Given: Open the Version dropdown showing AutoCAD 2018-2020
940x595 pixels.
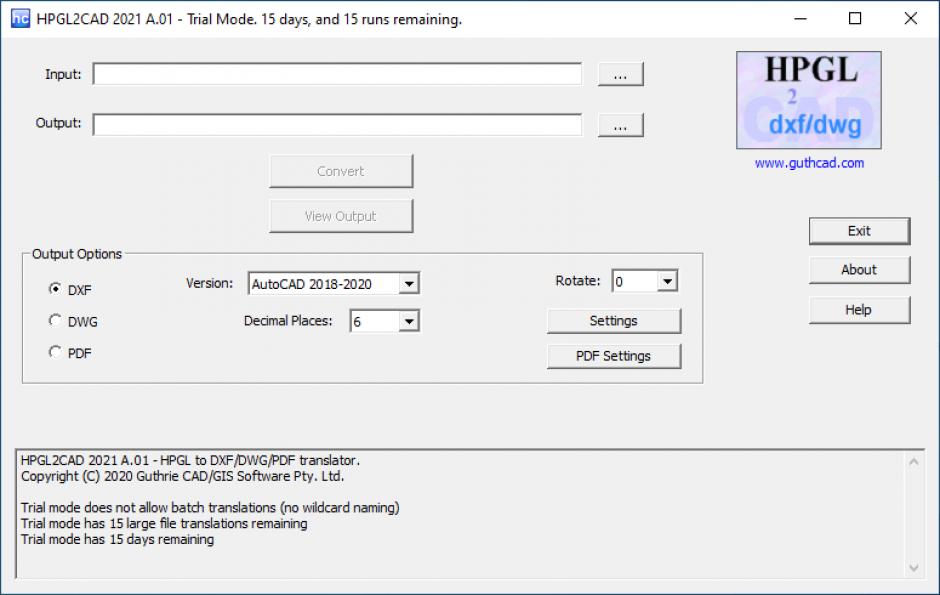Looking at the screenshot, I should [334, 283].
